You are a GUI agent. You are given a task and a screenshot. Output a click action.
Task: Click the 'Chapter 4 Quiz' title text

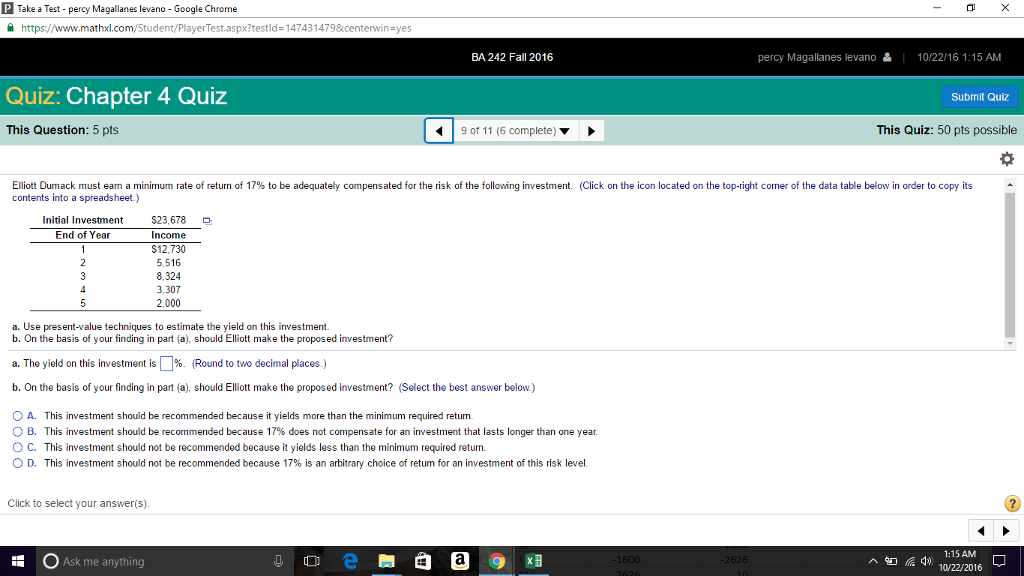click(146, 96)
